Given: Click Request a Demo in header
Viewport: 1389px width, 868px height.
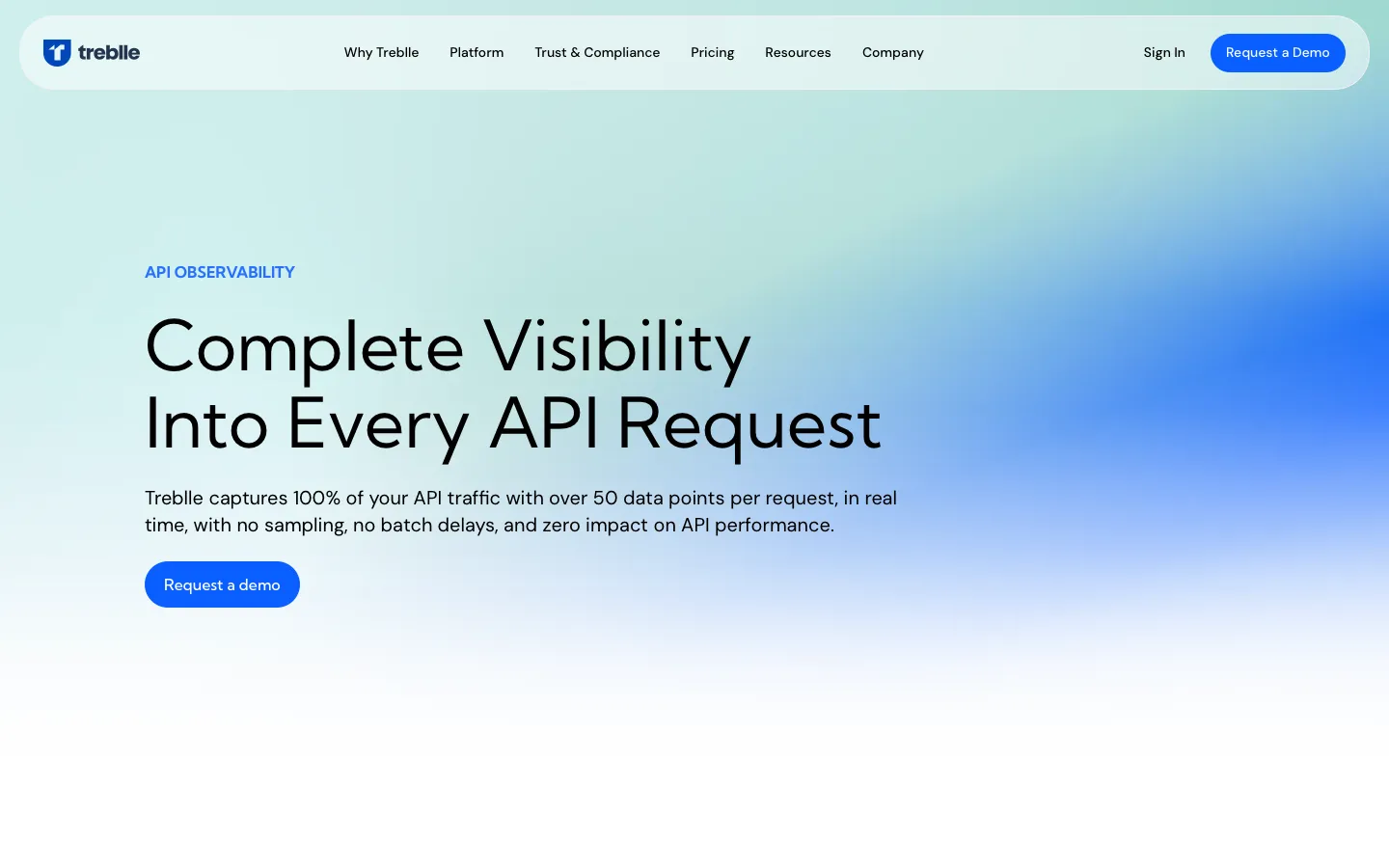Looking at the screenshot, I should [x=1277, y=52].
